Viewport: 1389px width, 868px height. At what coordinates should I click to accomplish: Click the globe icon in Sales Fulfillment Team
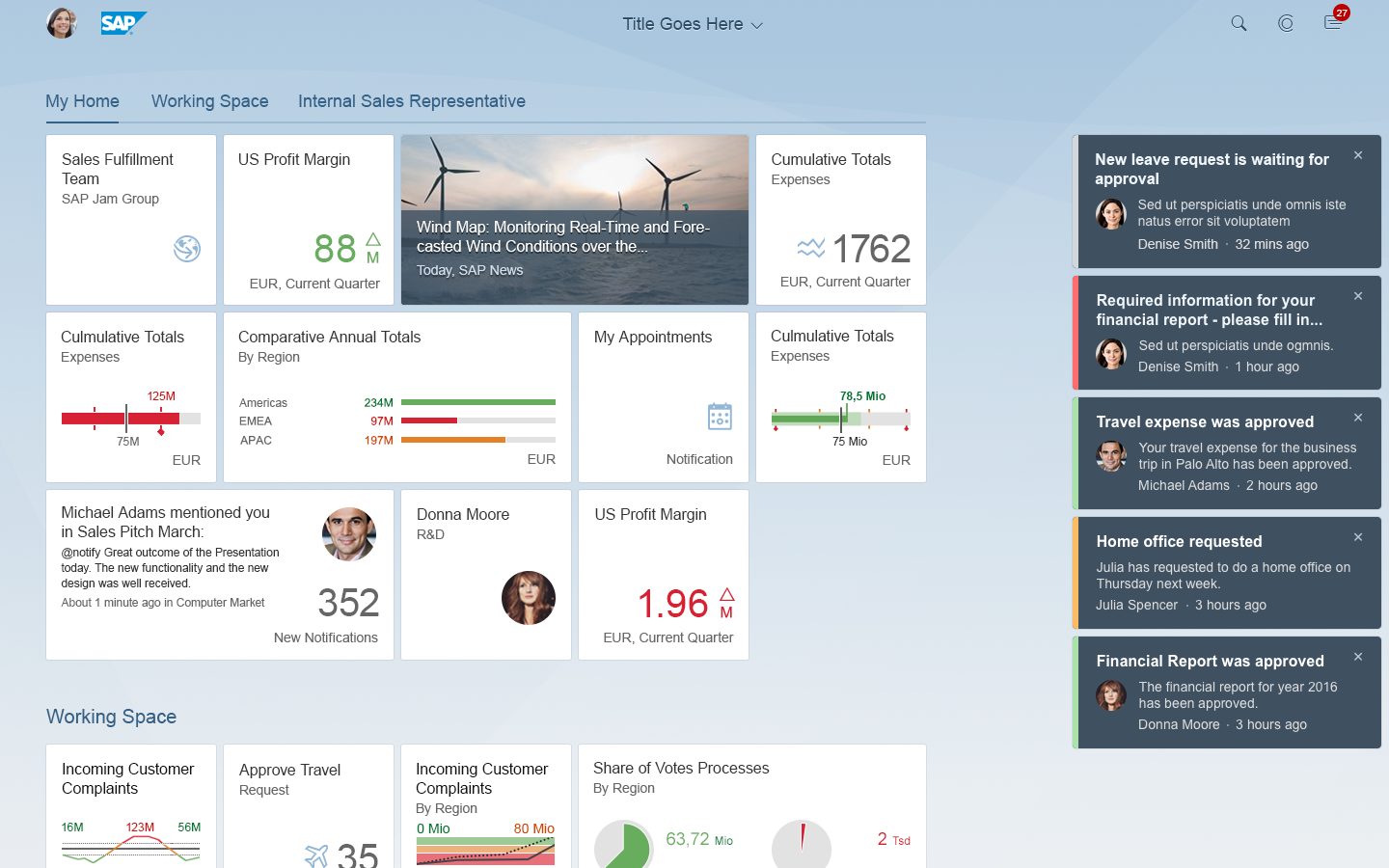[186, 249]
